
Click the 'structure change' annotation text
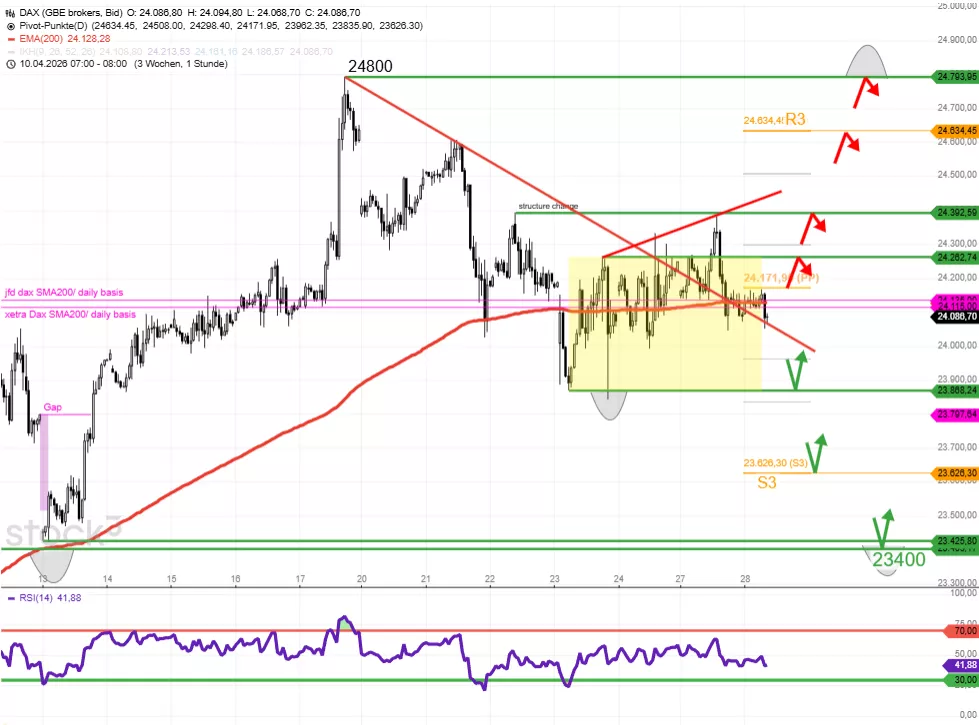[x=547, y=207]
